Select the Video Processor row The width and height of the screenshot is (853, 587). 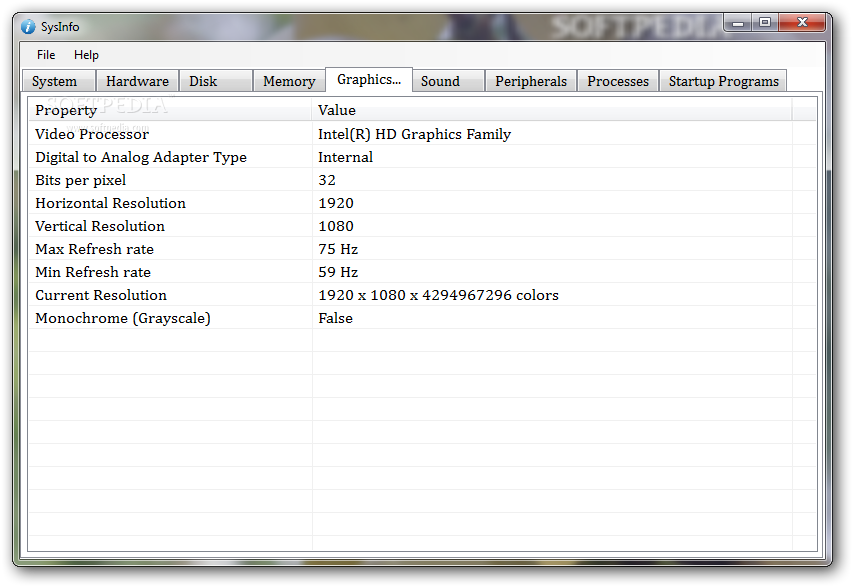coord(422,134)
